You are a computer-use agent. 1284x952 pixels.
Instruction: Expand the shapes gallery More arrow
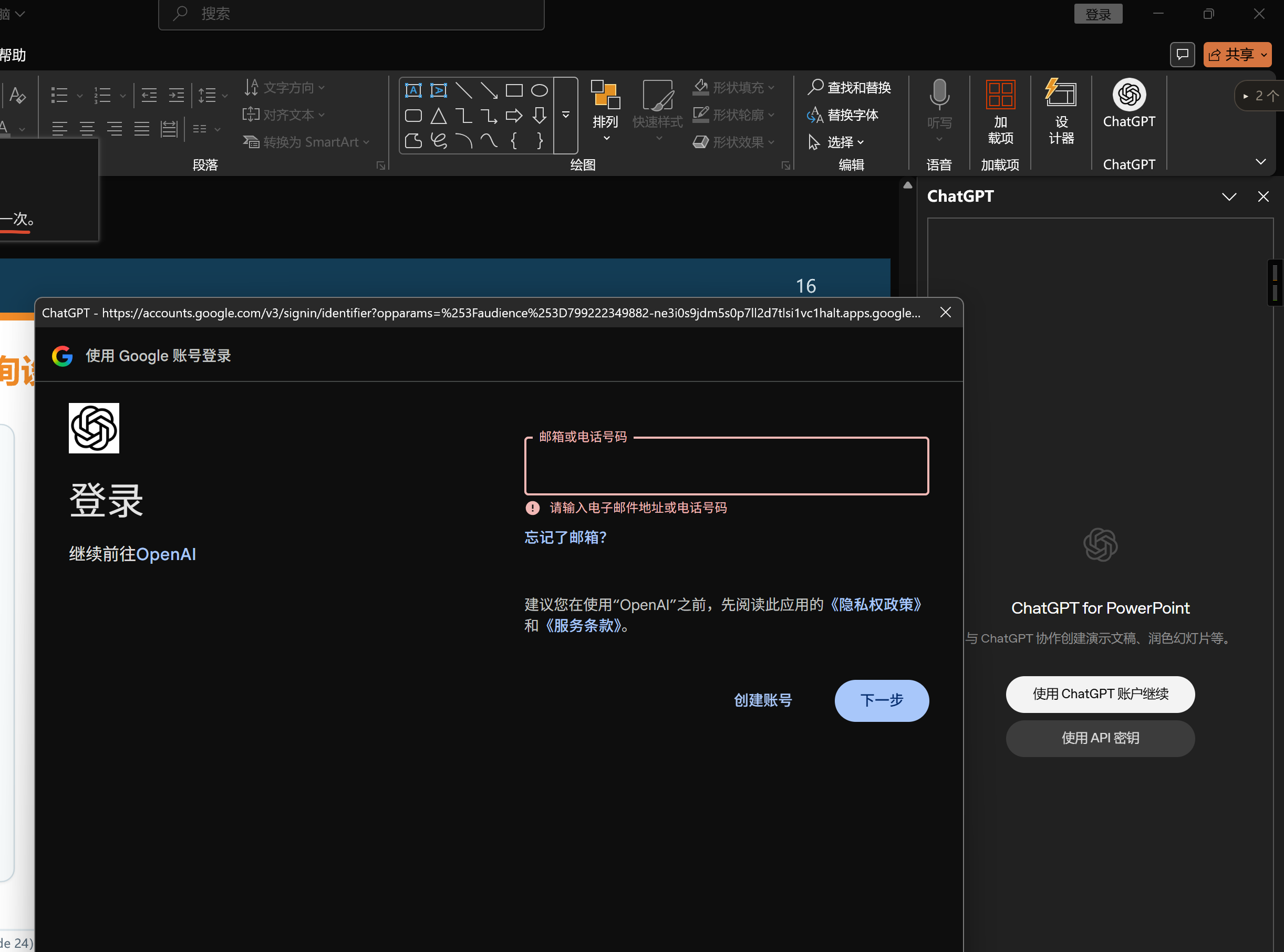(566, 115)
